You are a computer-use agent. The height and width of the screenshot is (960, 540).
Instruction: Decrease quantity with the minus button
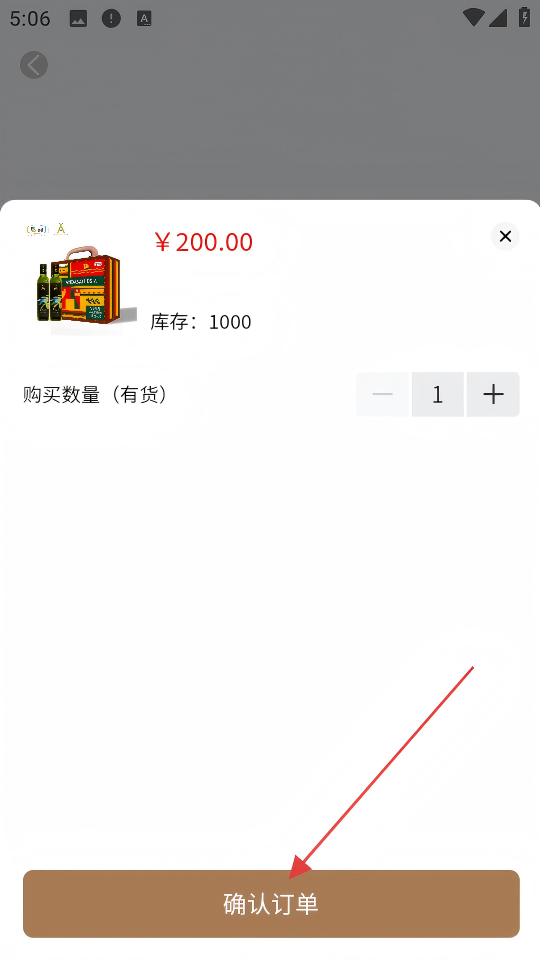tap(383, 394)
